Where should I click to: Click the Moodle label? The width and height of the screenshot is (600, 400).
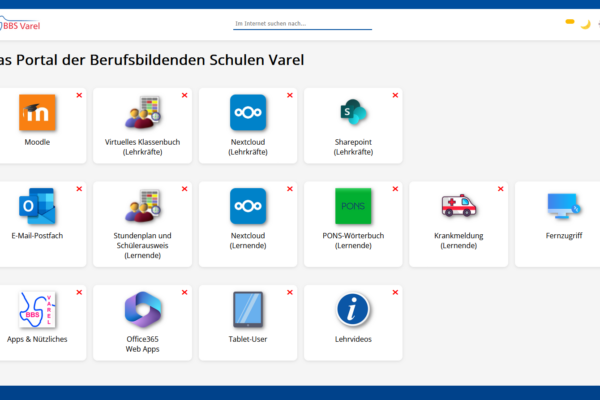[x=37, y=142]
